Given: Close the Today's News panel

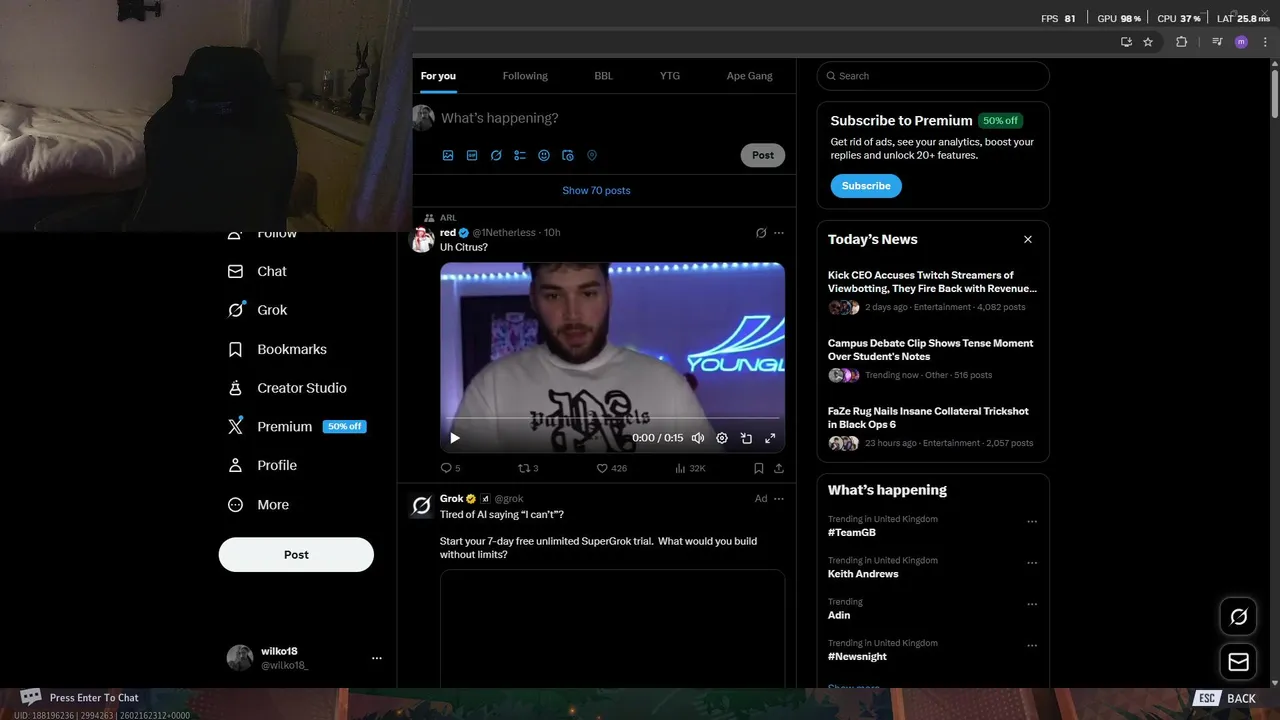Looking at the screenshot, I should [x=1027, y=239].
